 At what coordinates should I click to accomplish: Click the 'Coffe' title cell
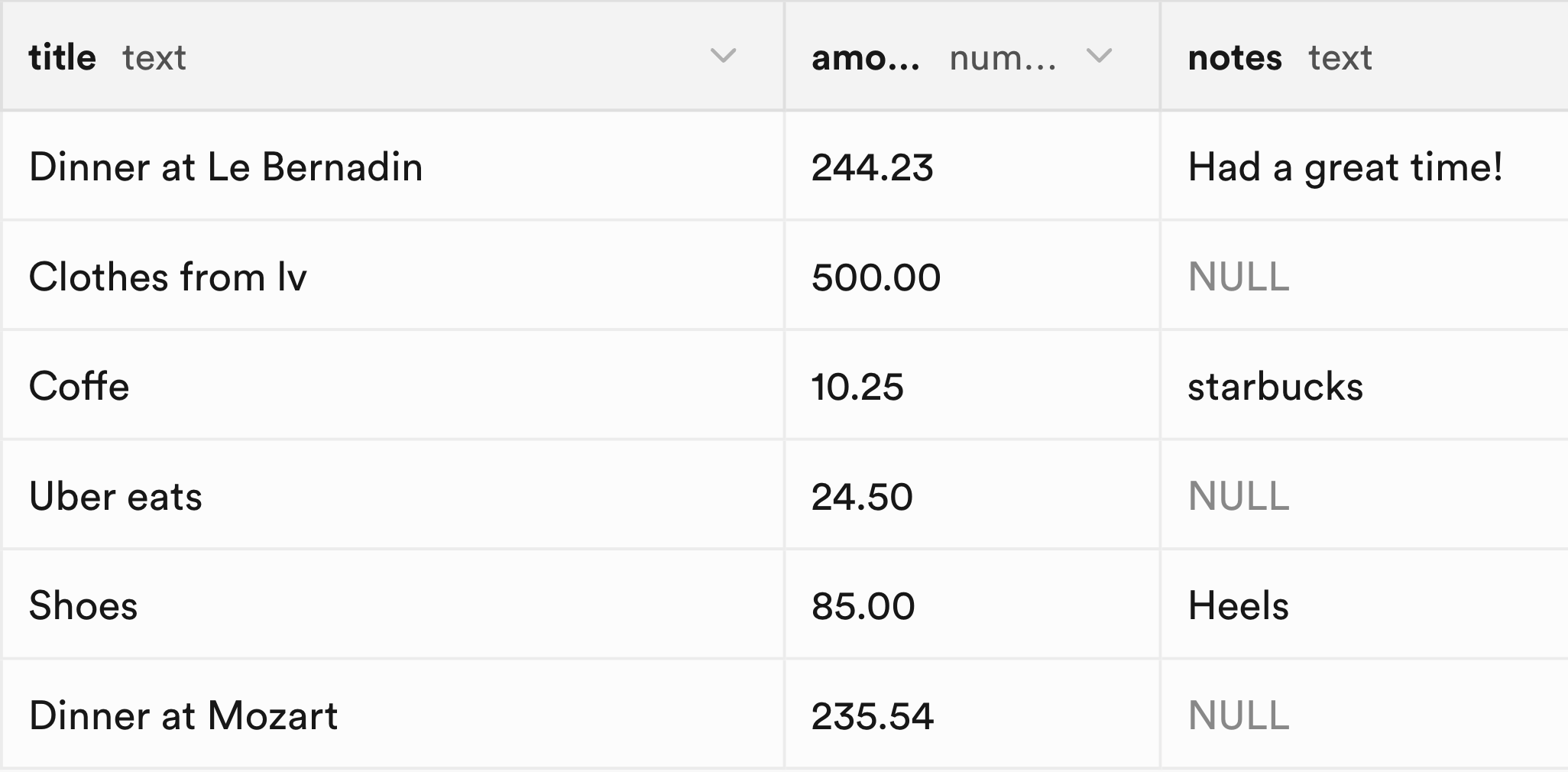click(x=79, y=387)
